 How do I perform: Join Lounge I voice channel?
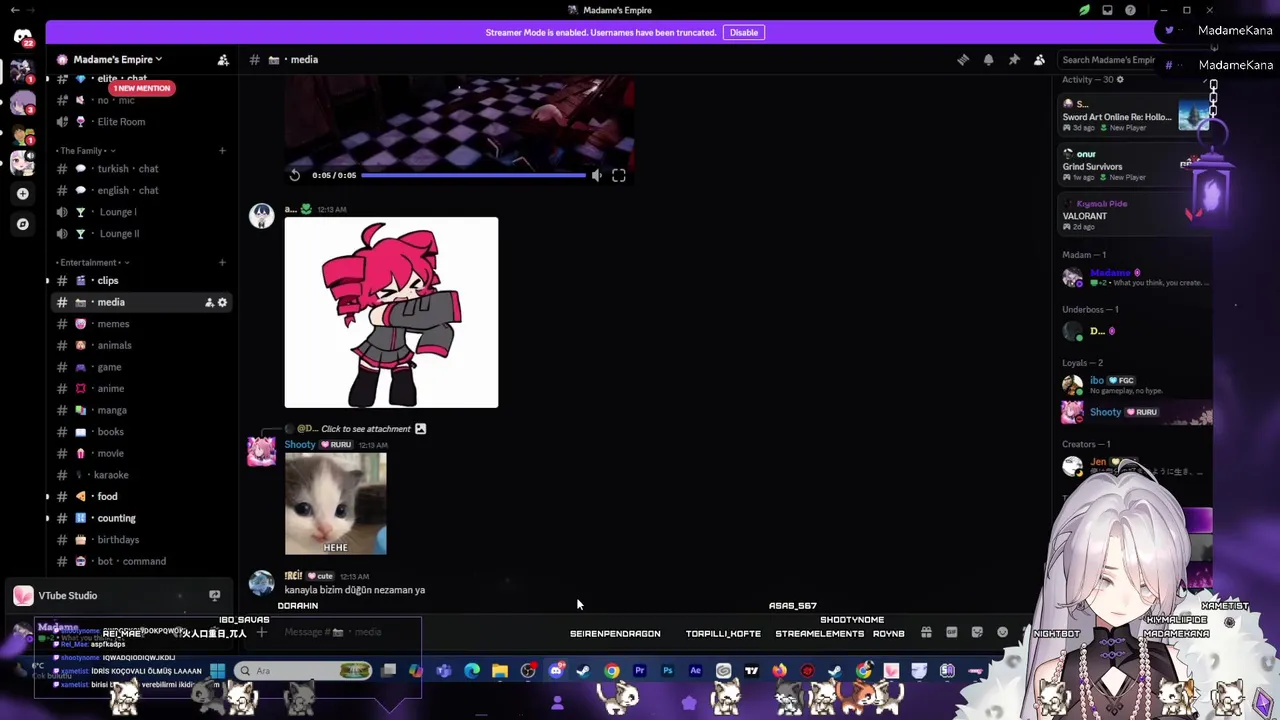point(141,212)
